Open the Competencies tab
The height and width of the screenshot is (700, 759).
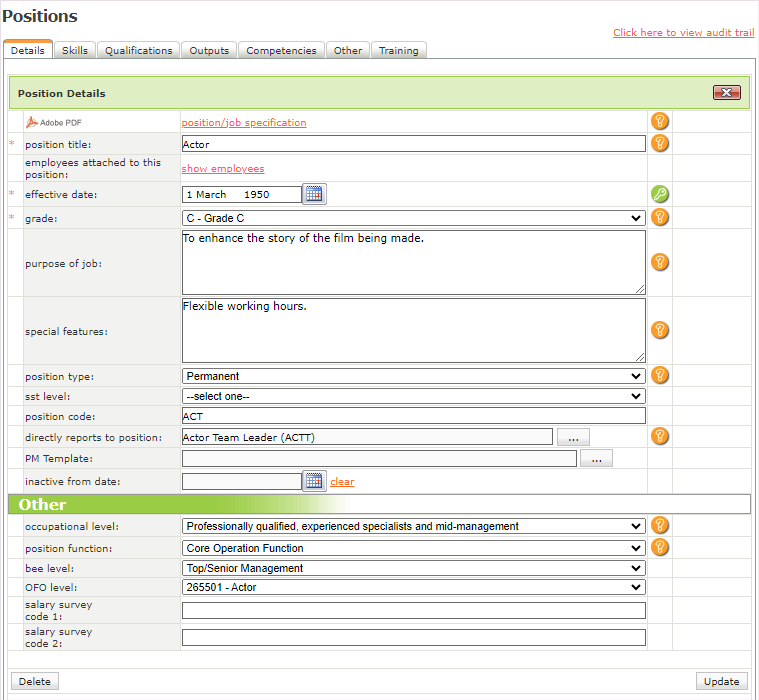tap(281, 50)
